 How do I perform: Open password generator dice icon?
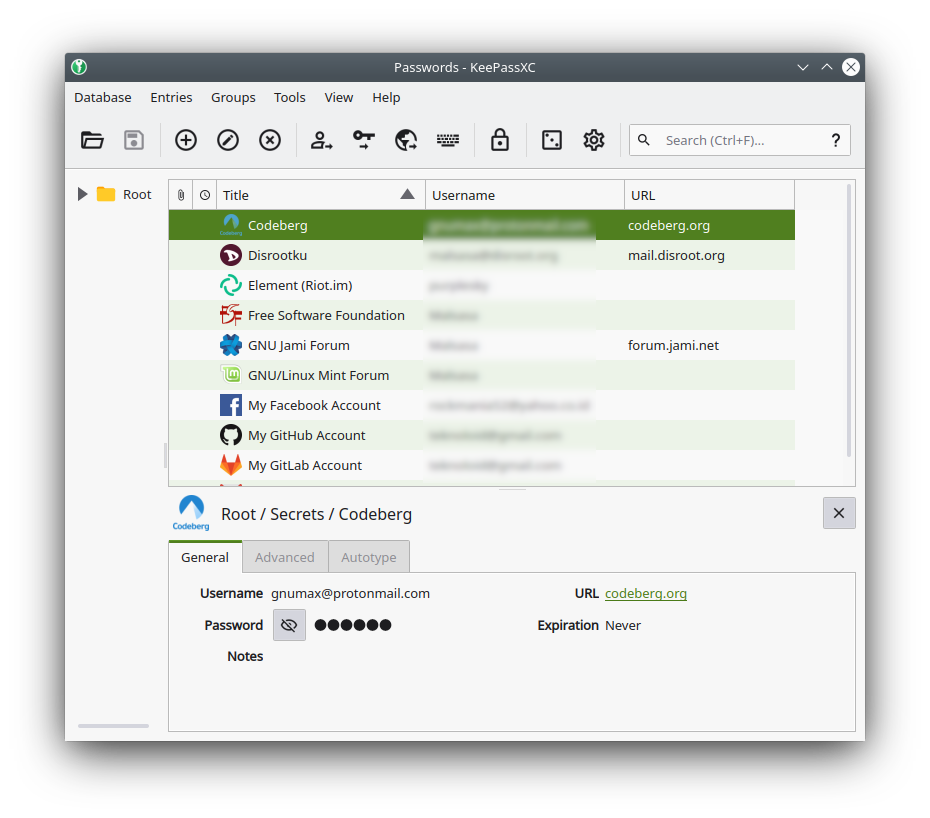pos(552,141)
